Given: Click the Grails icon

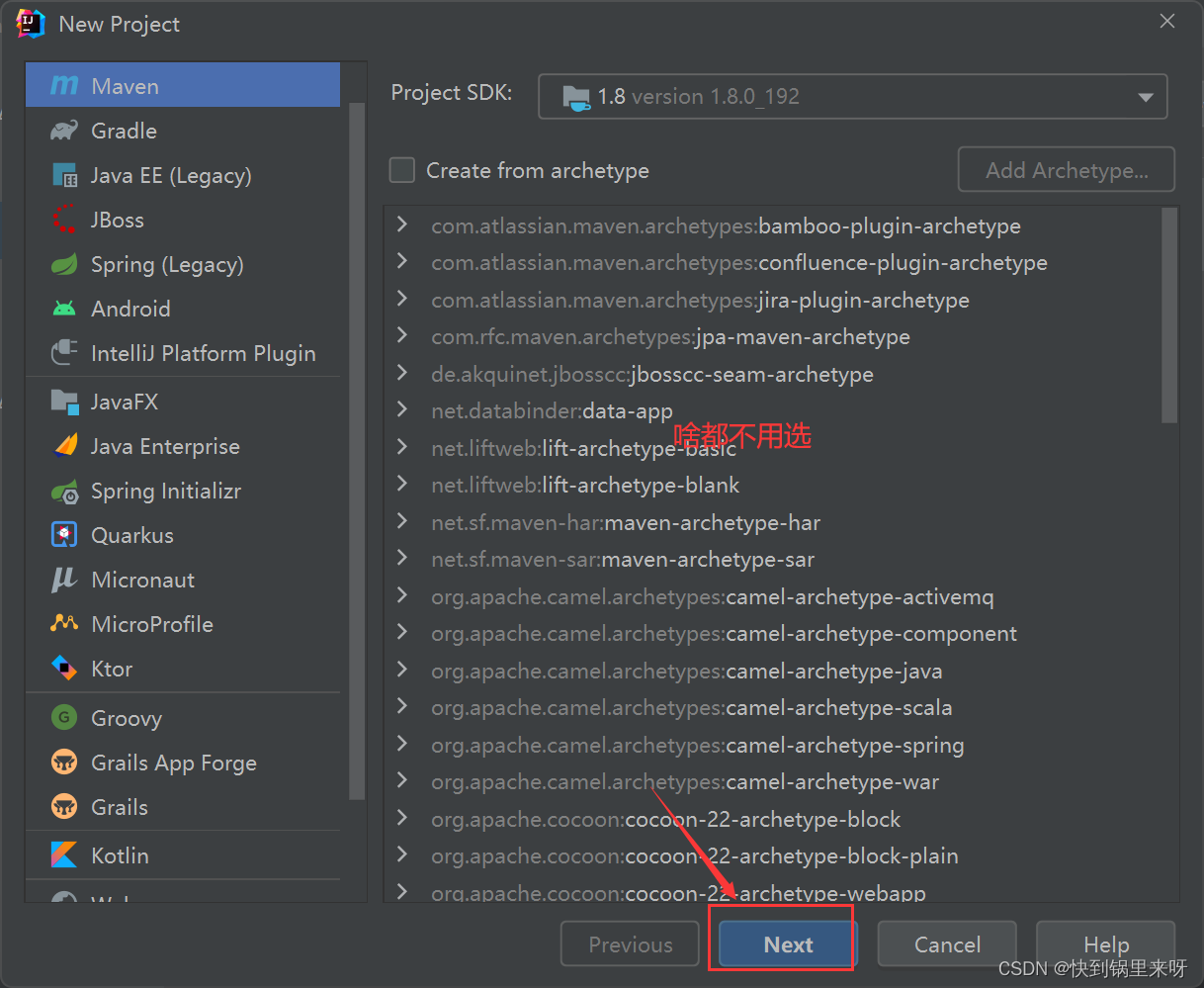Looking at the screenshot, I should [64, 807].
